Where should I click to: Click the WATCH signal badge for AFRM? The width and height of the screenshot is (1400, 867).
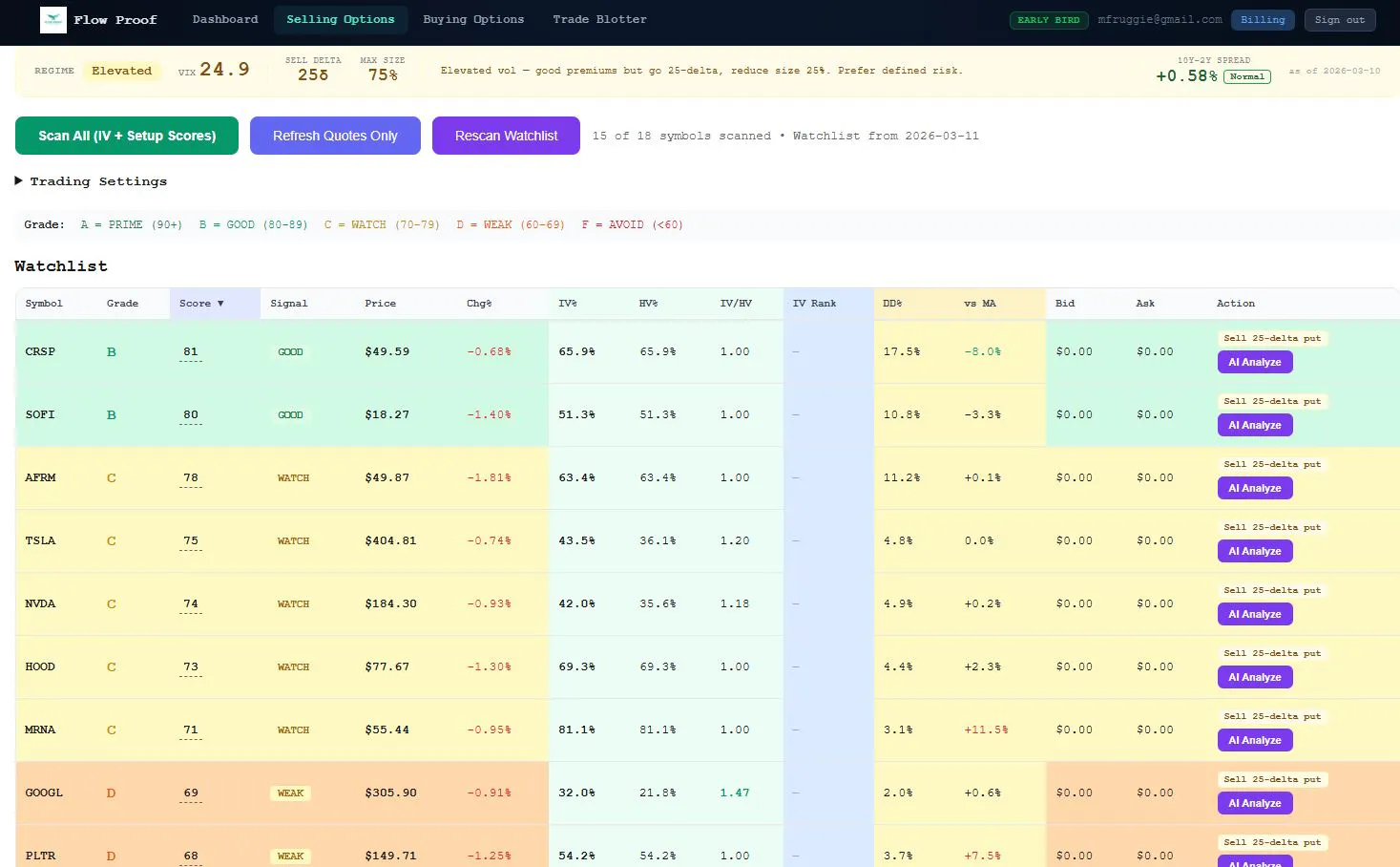[x=293, y=478]
